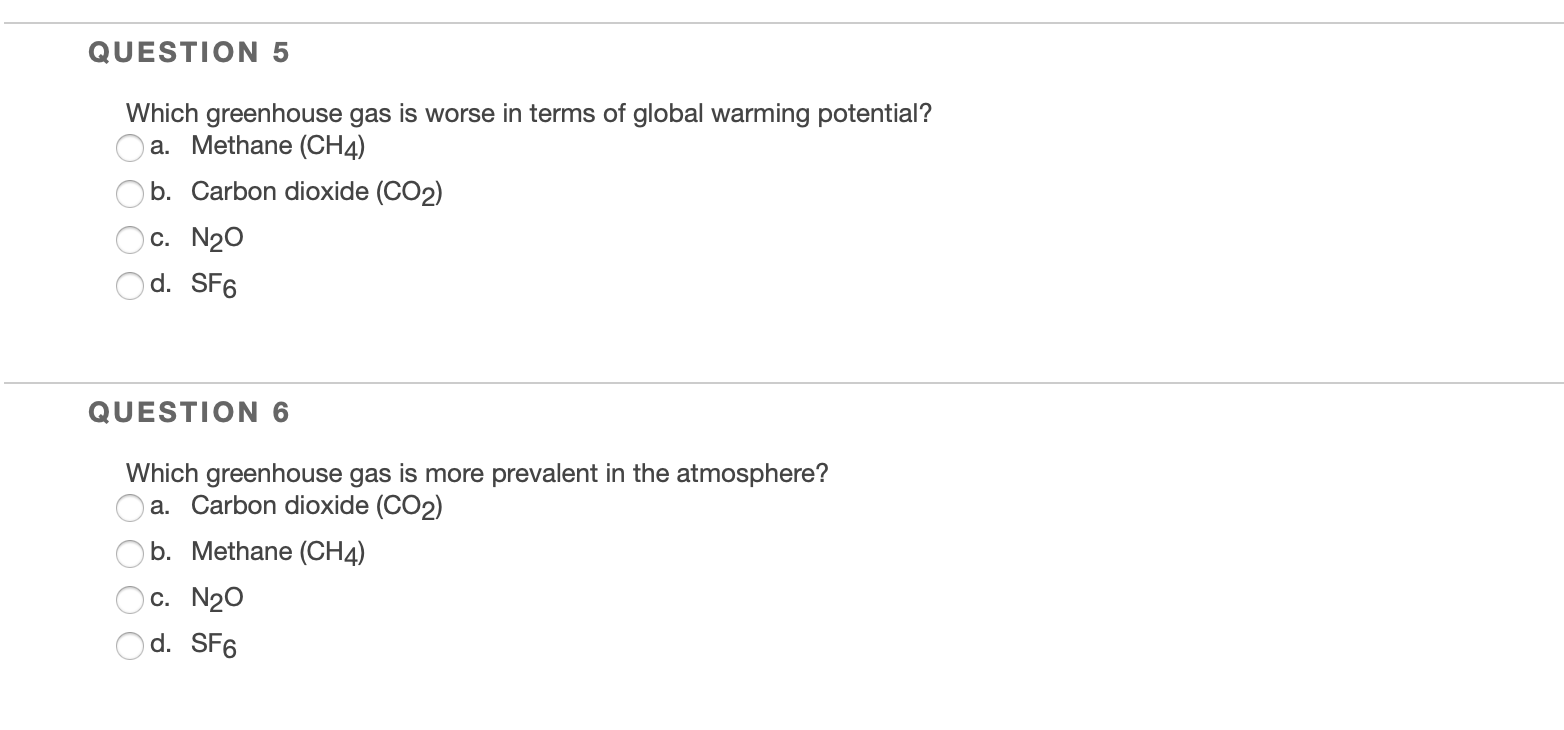The image size is (1564, 730).
Task: Click the N2O answer text in Question 5
Action: (x=217, y=237)
